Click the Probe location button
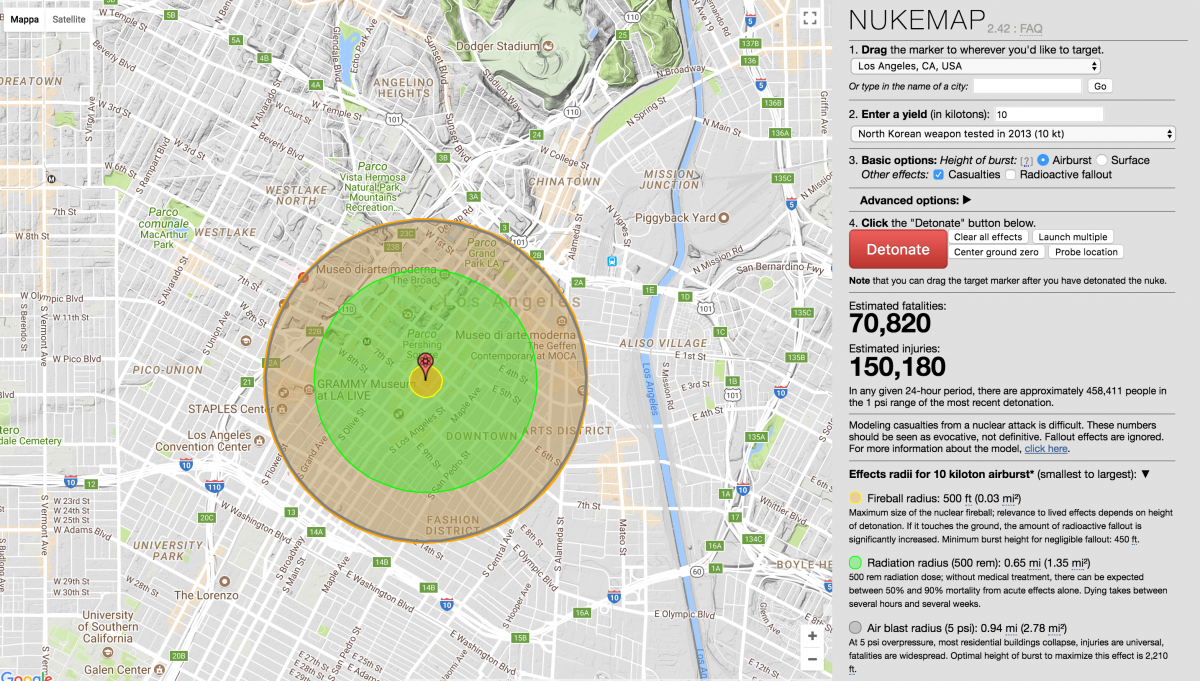The height and width of the screenshot is (681, 1200). pos(1086,252)
